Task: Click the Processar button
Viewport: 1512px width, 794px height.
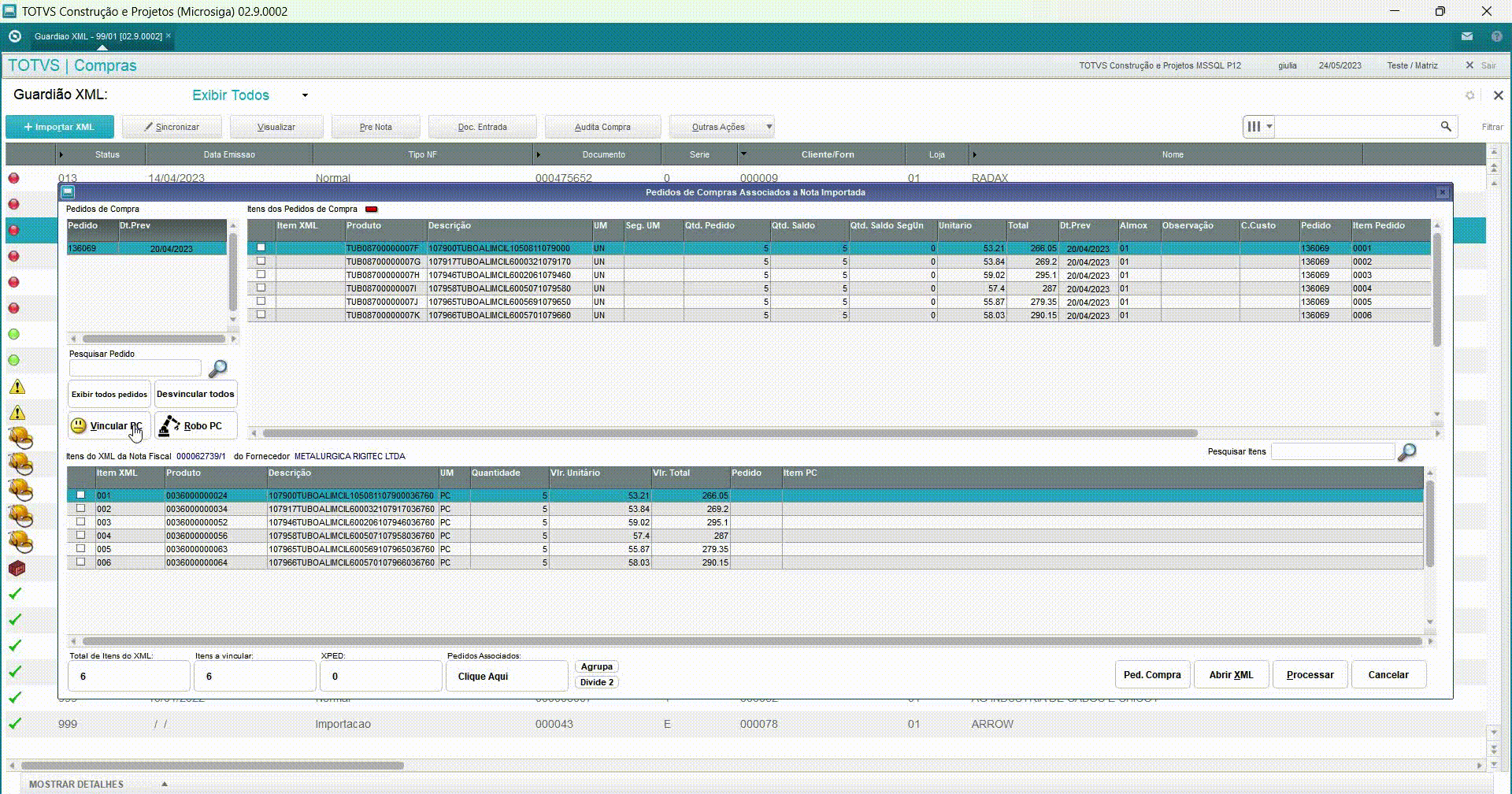Action: tap(1310, 675)
